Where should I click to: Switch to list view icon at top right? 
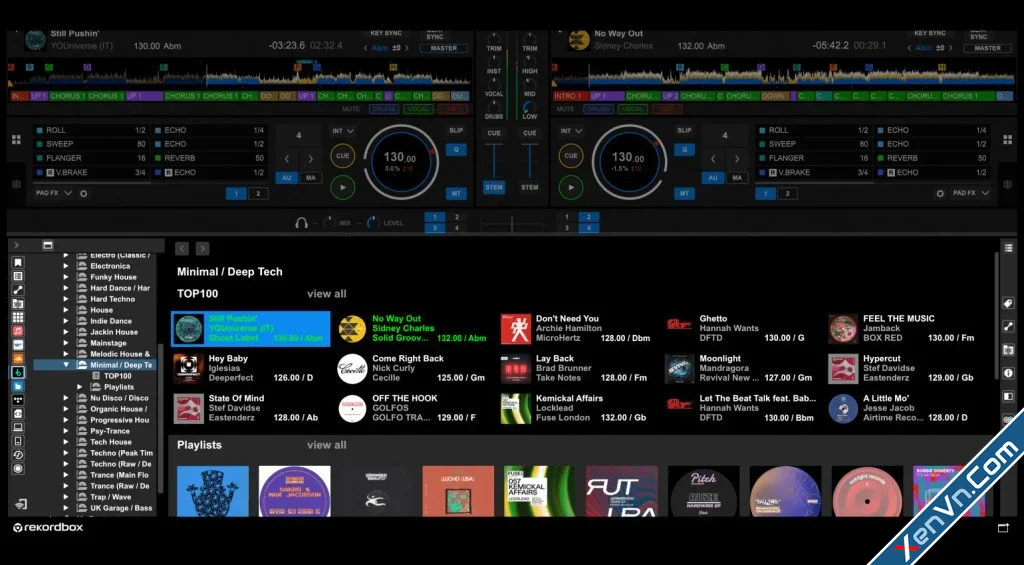[x=1008, y=248]
